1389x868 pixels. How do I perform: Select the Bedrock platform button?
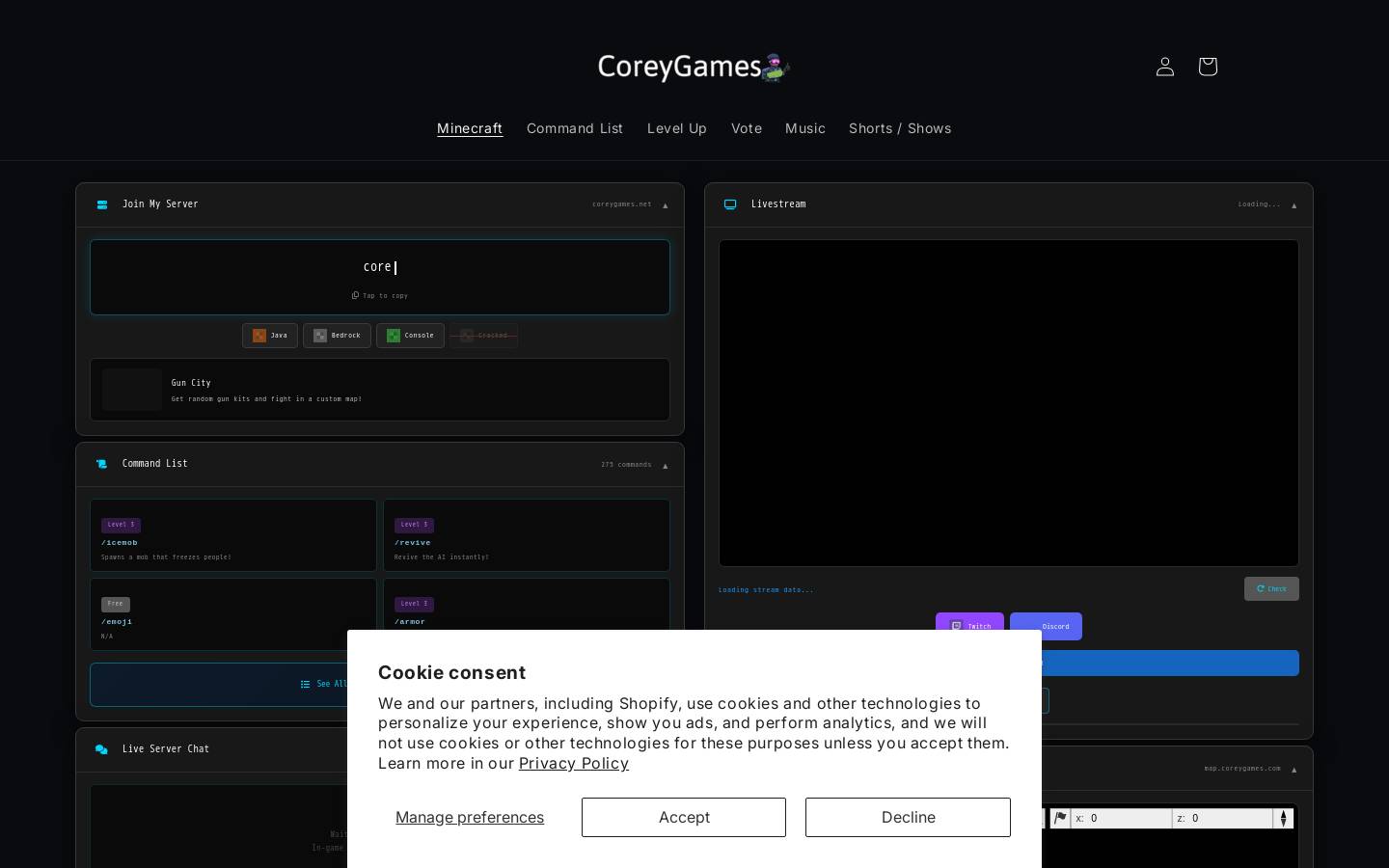(x=337, y=336)
